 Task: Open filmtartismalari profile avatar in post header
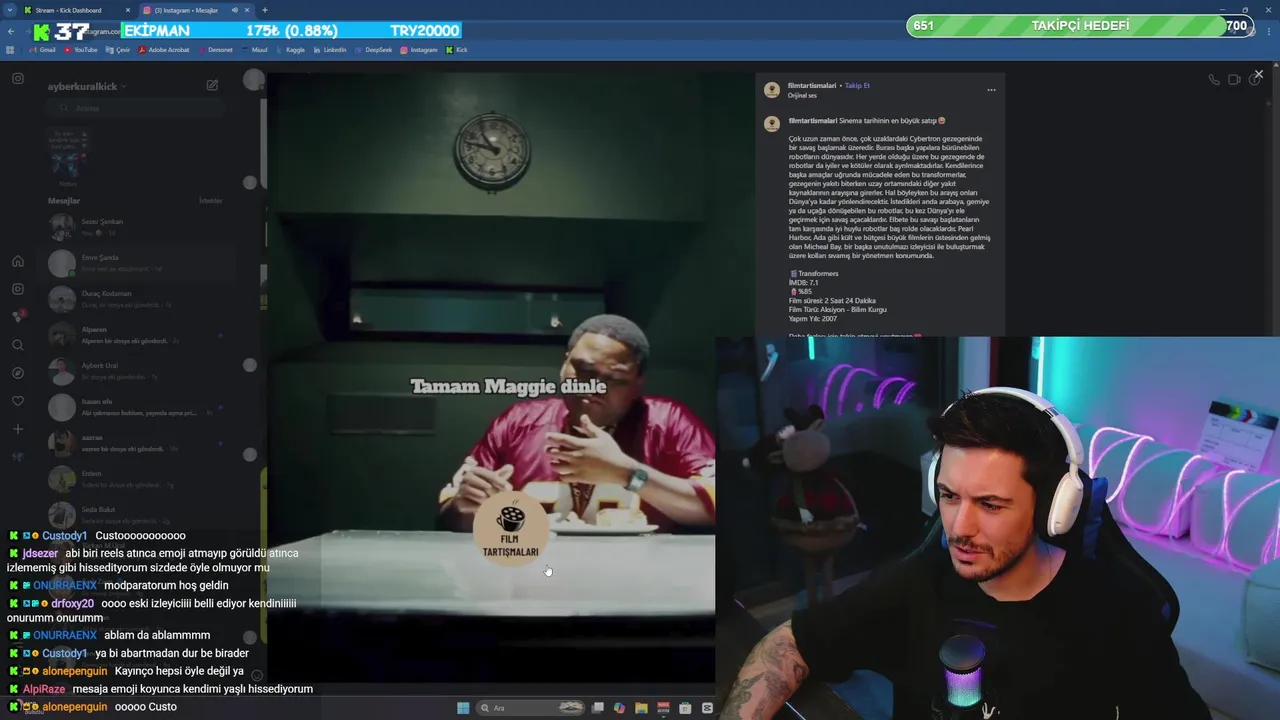(772, 90)
